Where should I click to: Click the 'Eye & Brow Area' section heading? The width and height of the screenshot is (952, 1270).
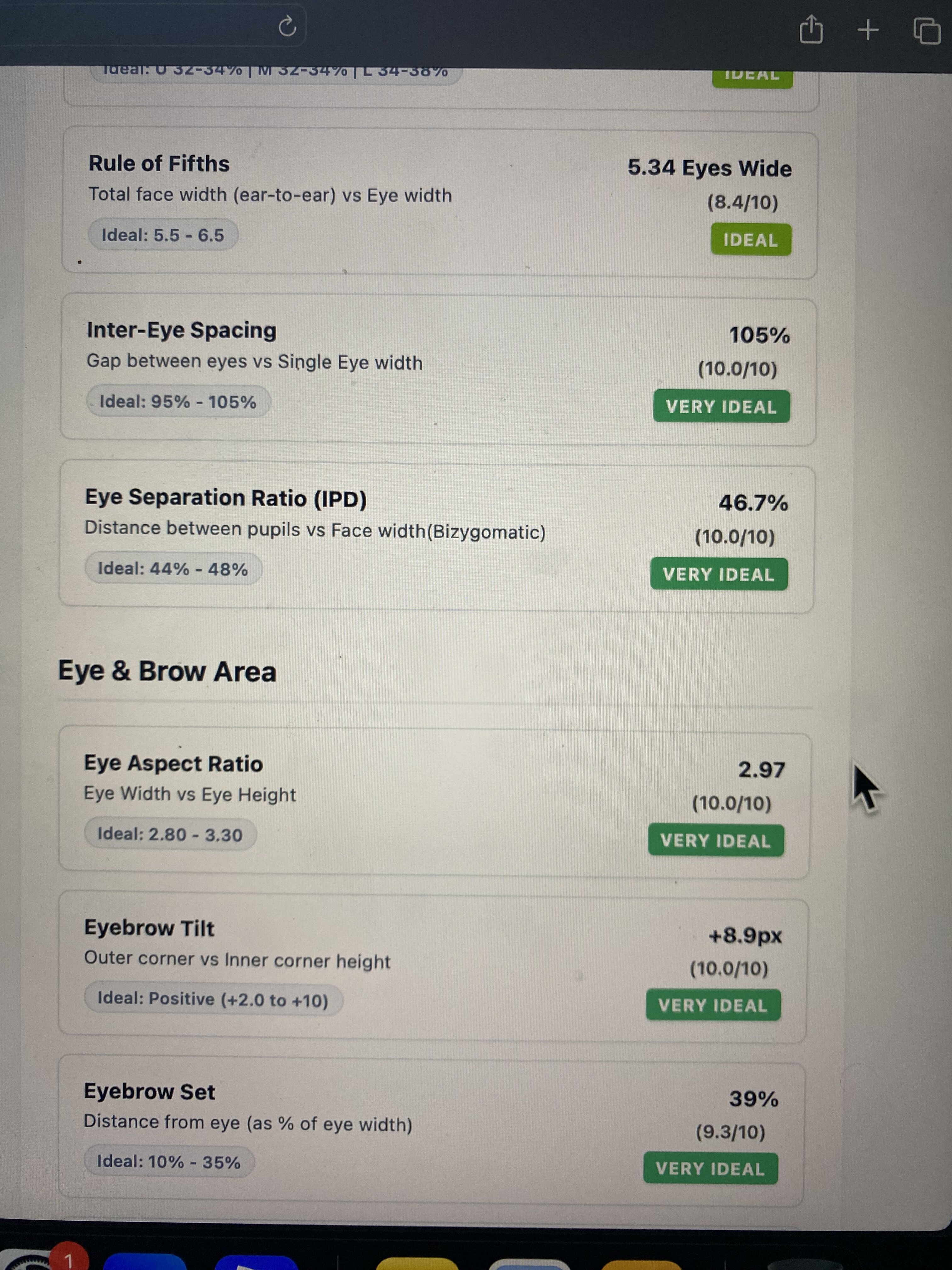[x=167, y=671]
